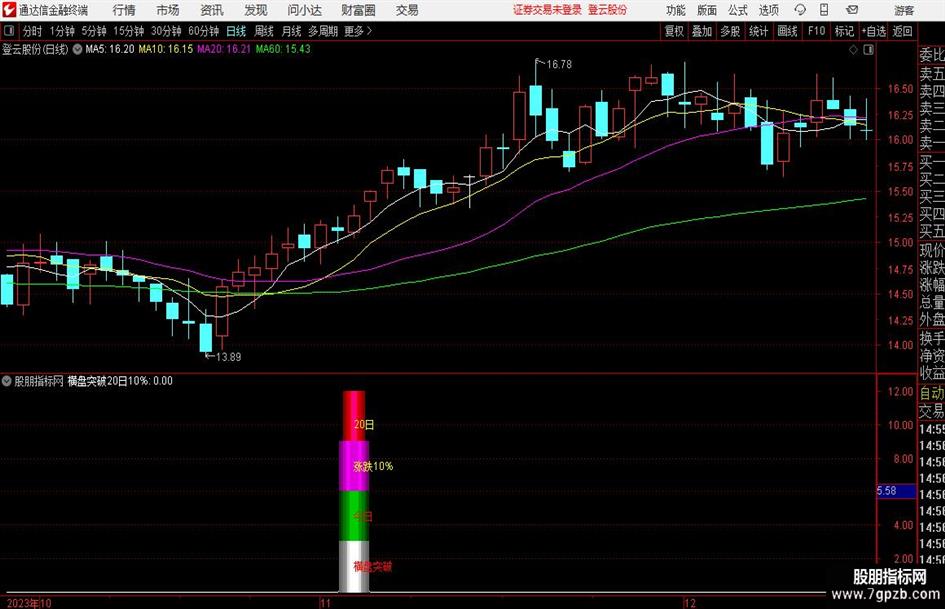Open the 财富圈 menu
The image size is (945, 609).
pyautogui.click(x=358, y=10)
